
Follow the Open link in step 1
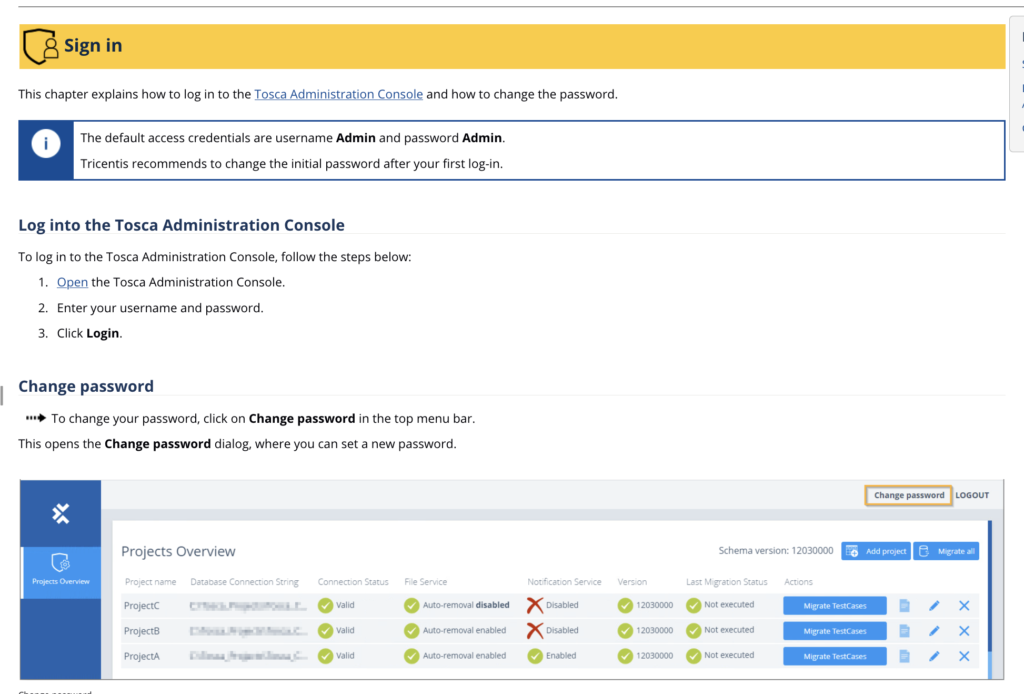click(72, 282)
